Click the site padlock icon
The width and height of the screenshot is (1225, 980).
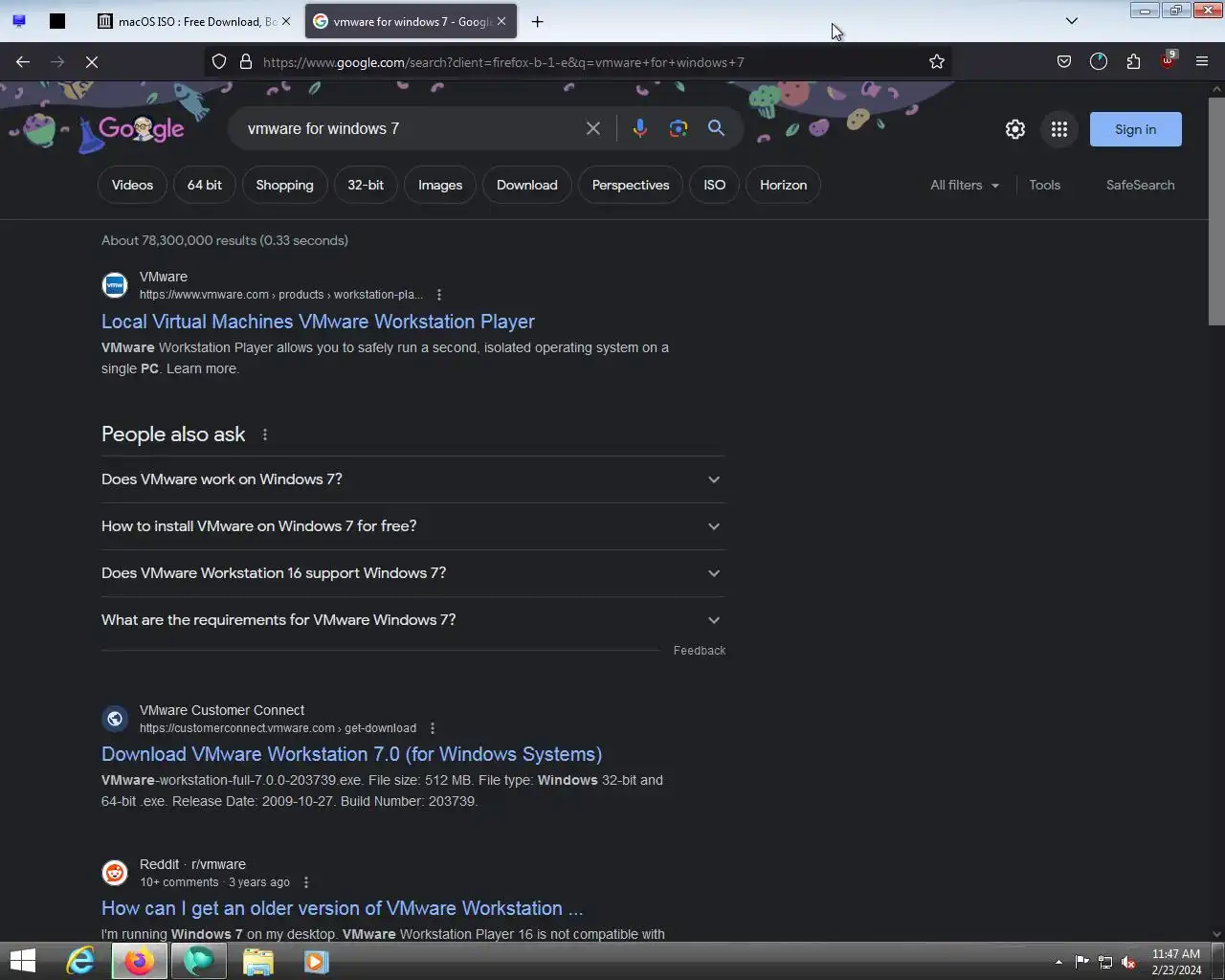[246, 62]
